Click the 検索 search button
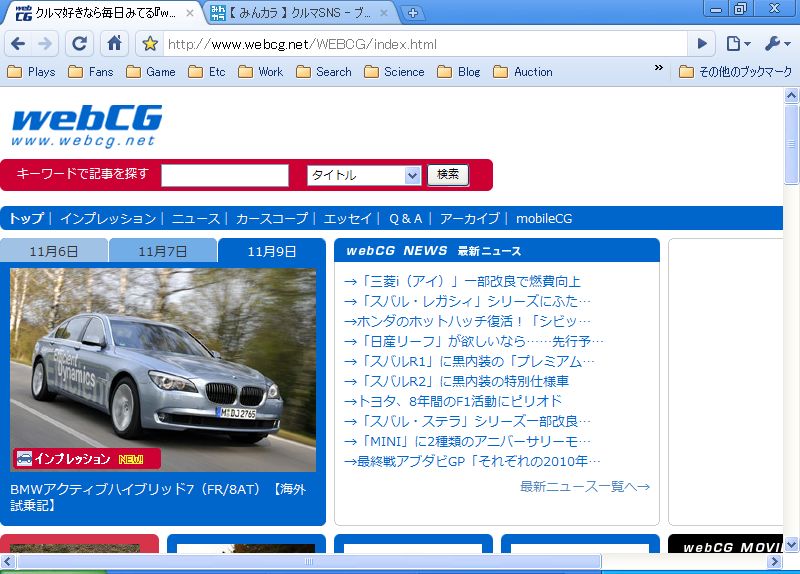Image resolution: width=800 pixels, height=574 pixels. pyautogui.click(x=448, y=175)
